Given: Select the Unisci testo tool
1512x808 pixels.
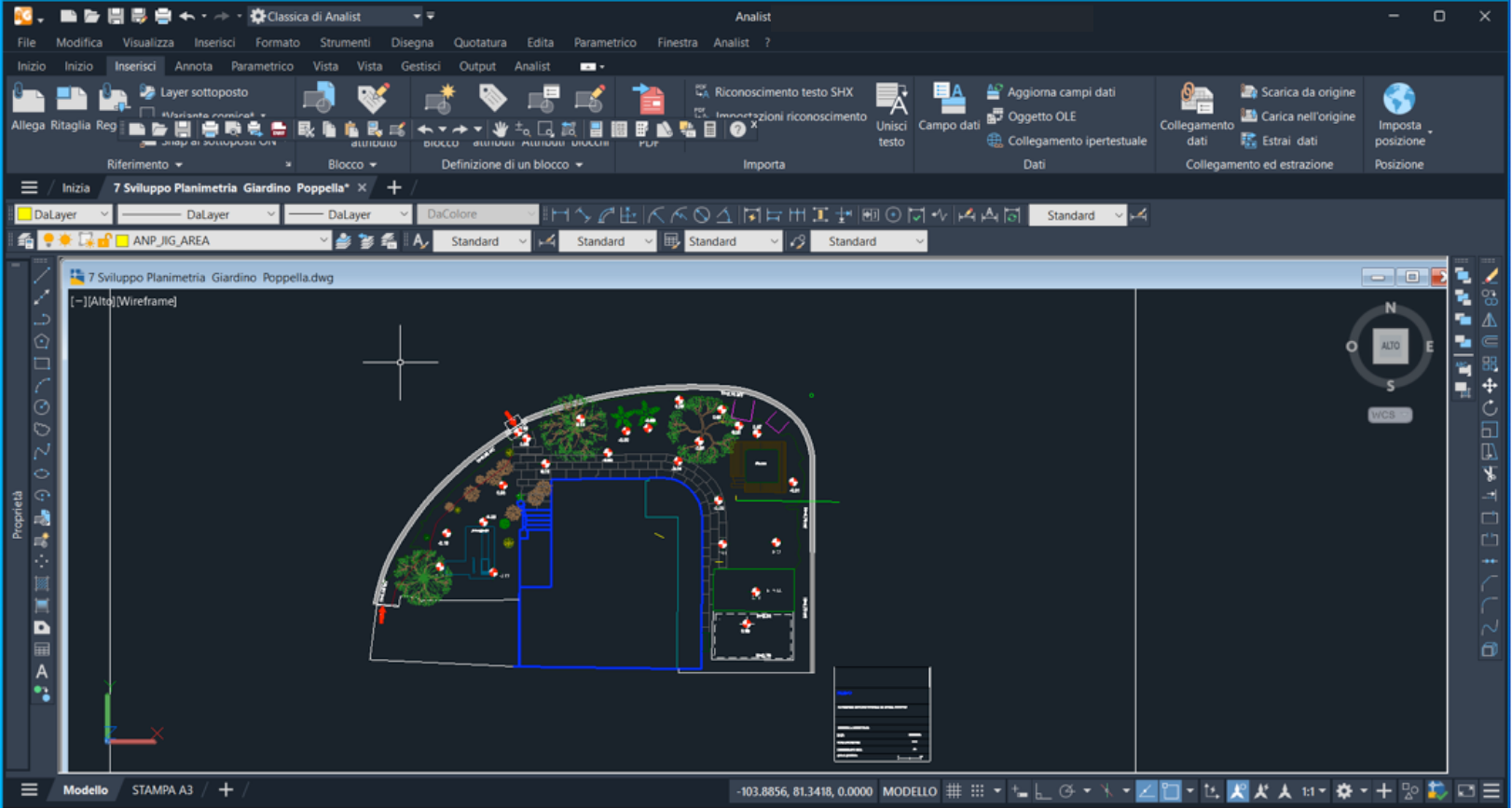Looking at the screenshot, I should [891, 115].
